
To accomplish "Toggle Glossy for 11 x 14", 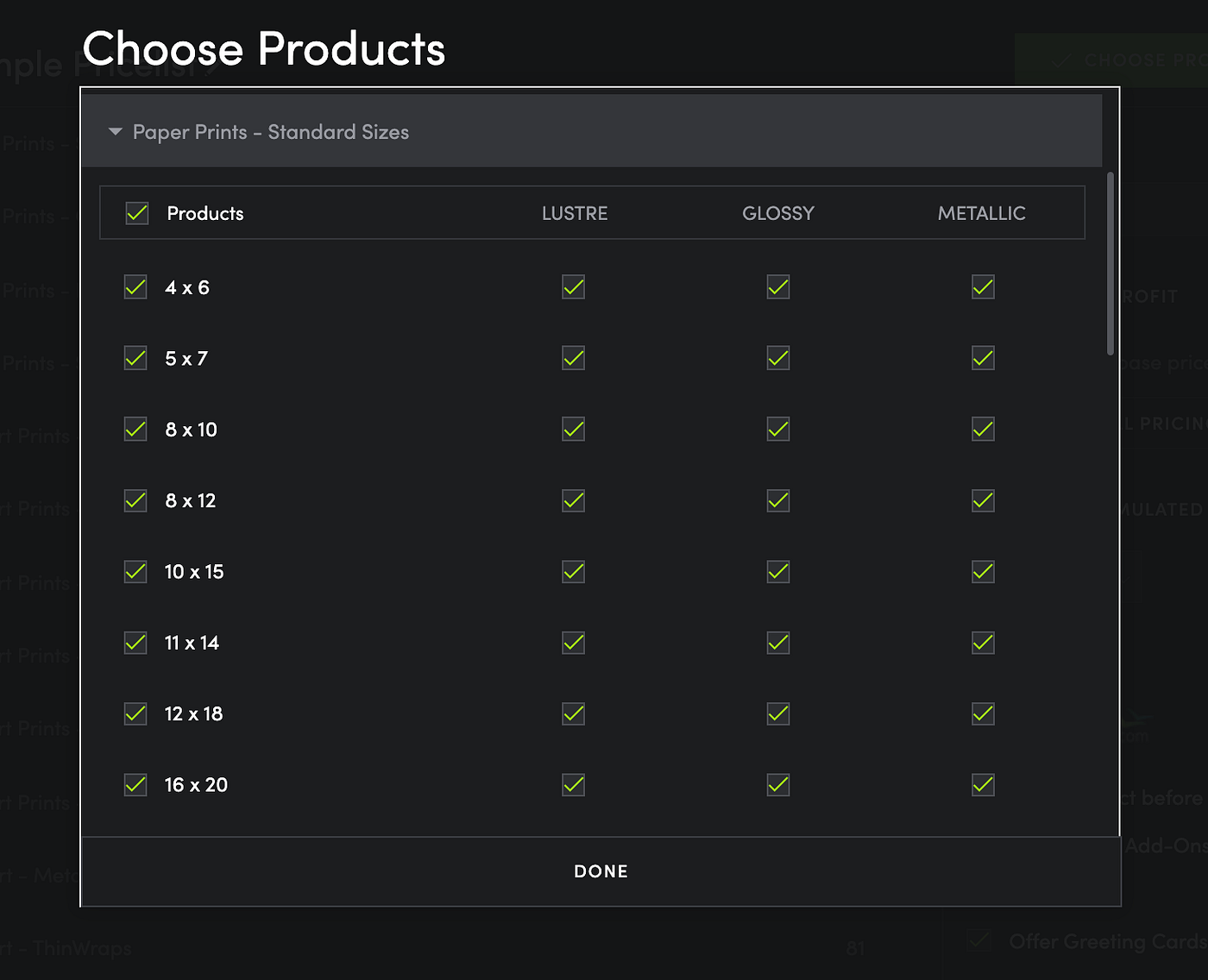I will click(778, 643).
